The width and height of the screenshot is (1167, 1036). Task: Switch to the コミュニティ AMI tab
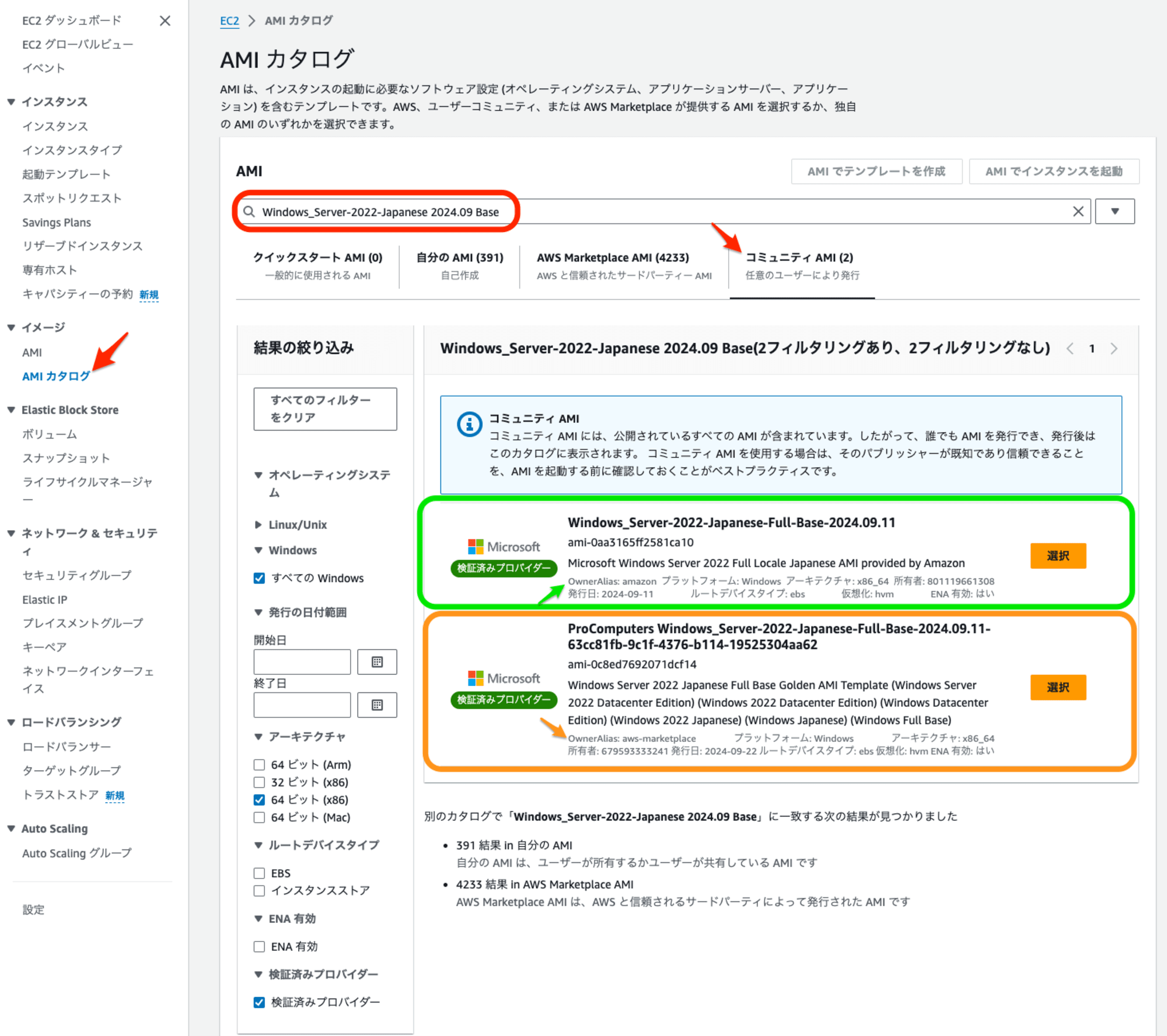(x=802, y=266)
